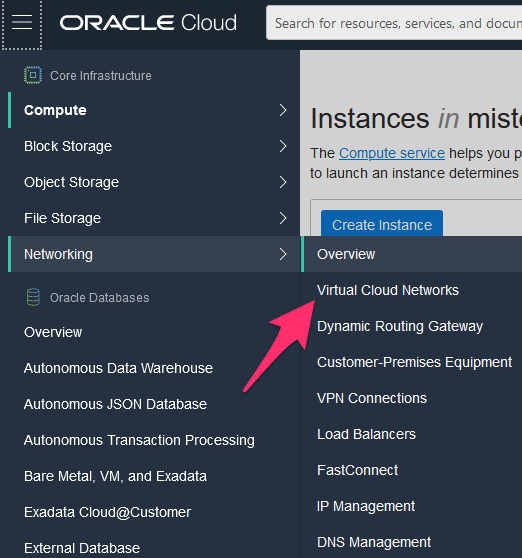Open IP Management
The image size is (522, 558).
411,506
